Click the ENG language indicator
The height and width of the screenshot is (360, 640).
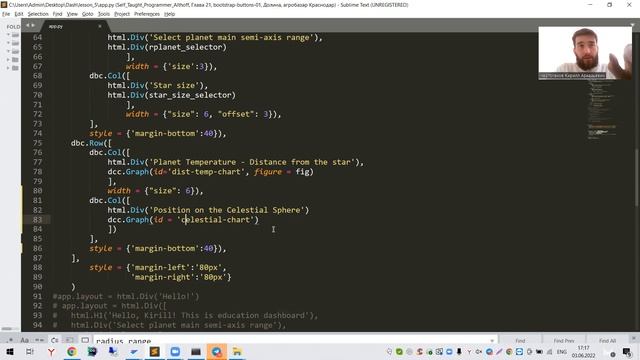(x=562, y=351)
